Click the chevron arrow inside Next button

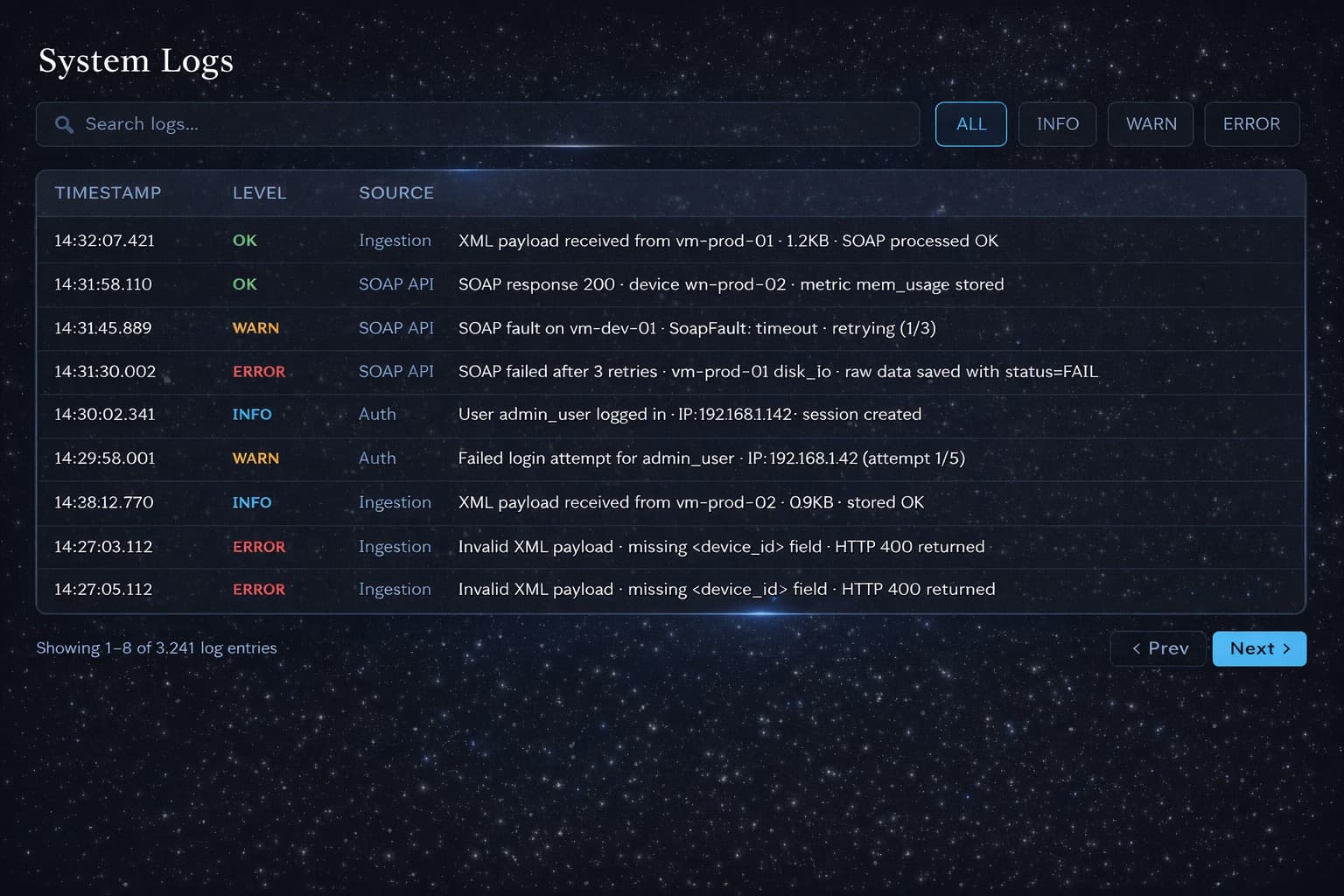(x=1285, y=648)
